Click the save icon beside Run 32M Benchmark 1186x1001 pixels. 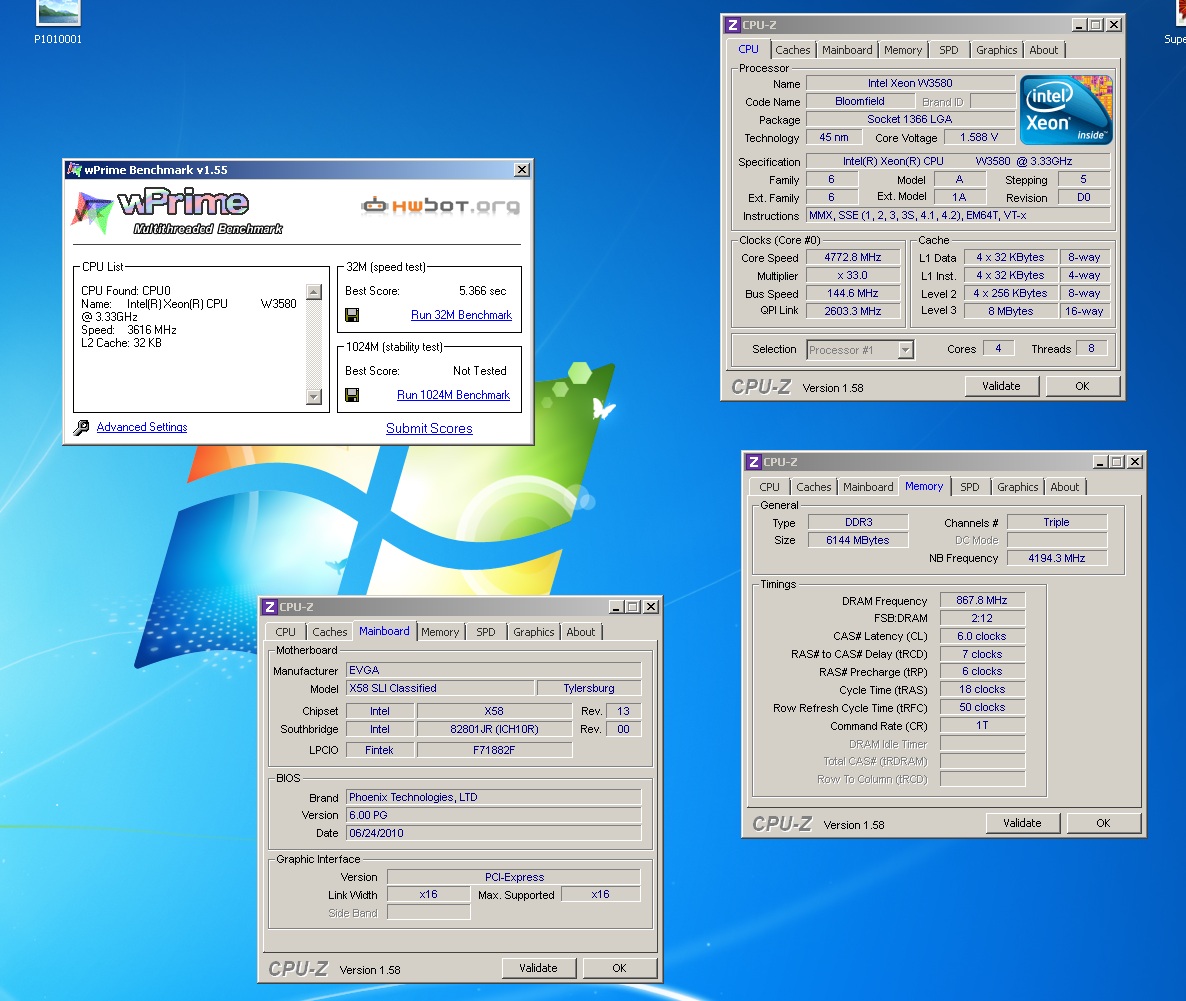352,315
